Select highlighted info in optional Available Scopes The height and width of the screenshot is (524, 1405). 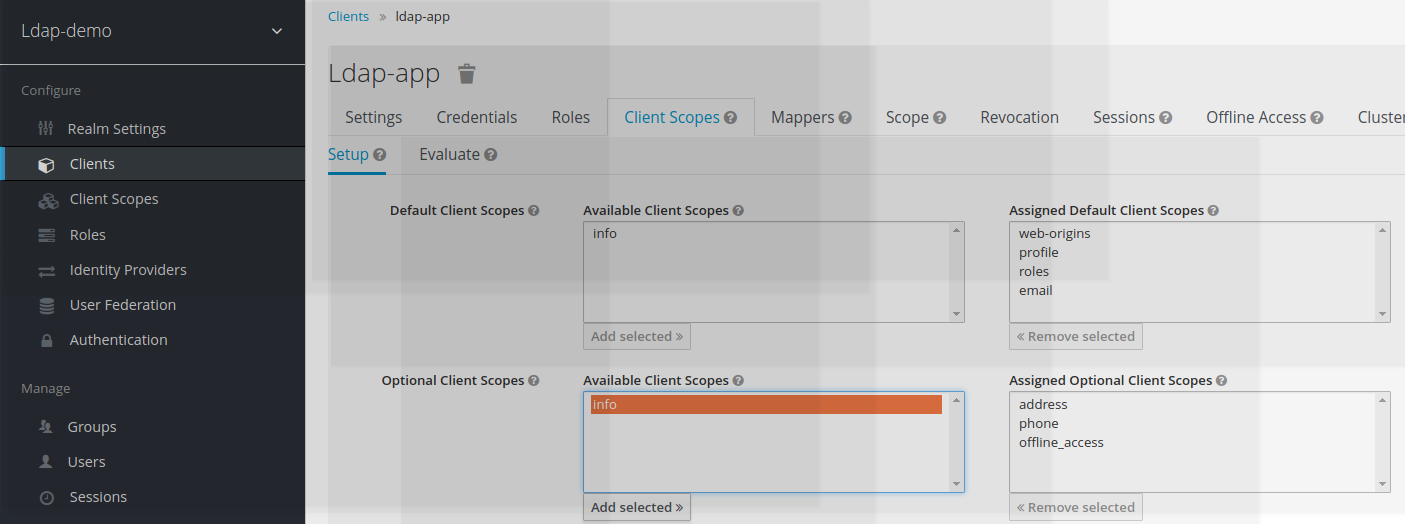pos(766,405)
